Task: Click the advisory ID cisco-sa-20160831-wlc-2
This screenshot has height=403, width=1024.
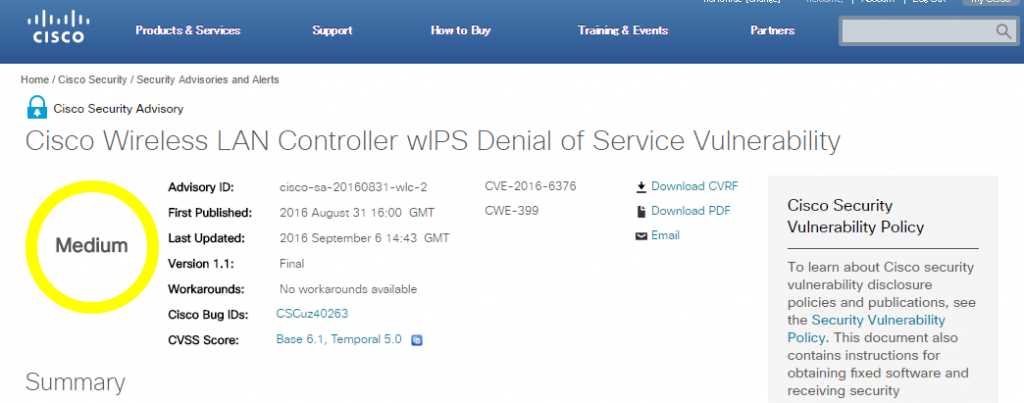Action: [353, 187]
